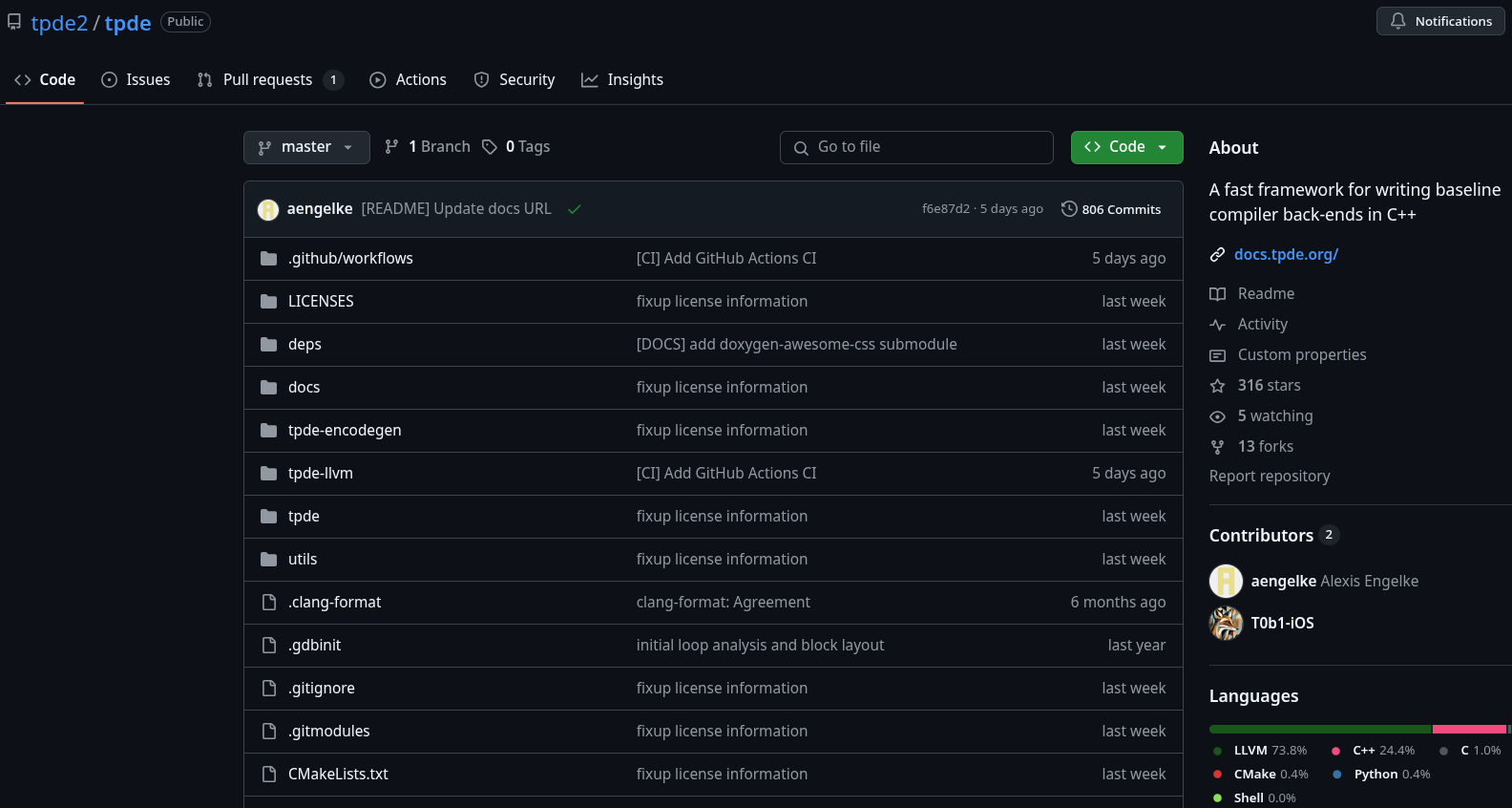Switch to the Issues tab
Screen dimensions: 1512x808
(x=136, y=80)
